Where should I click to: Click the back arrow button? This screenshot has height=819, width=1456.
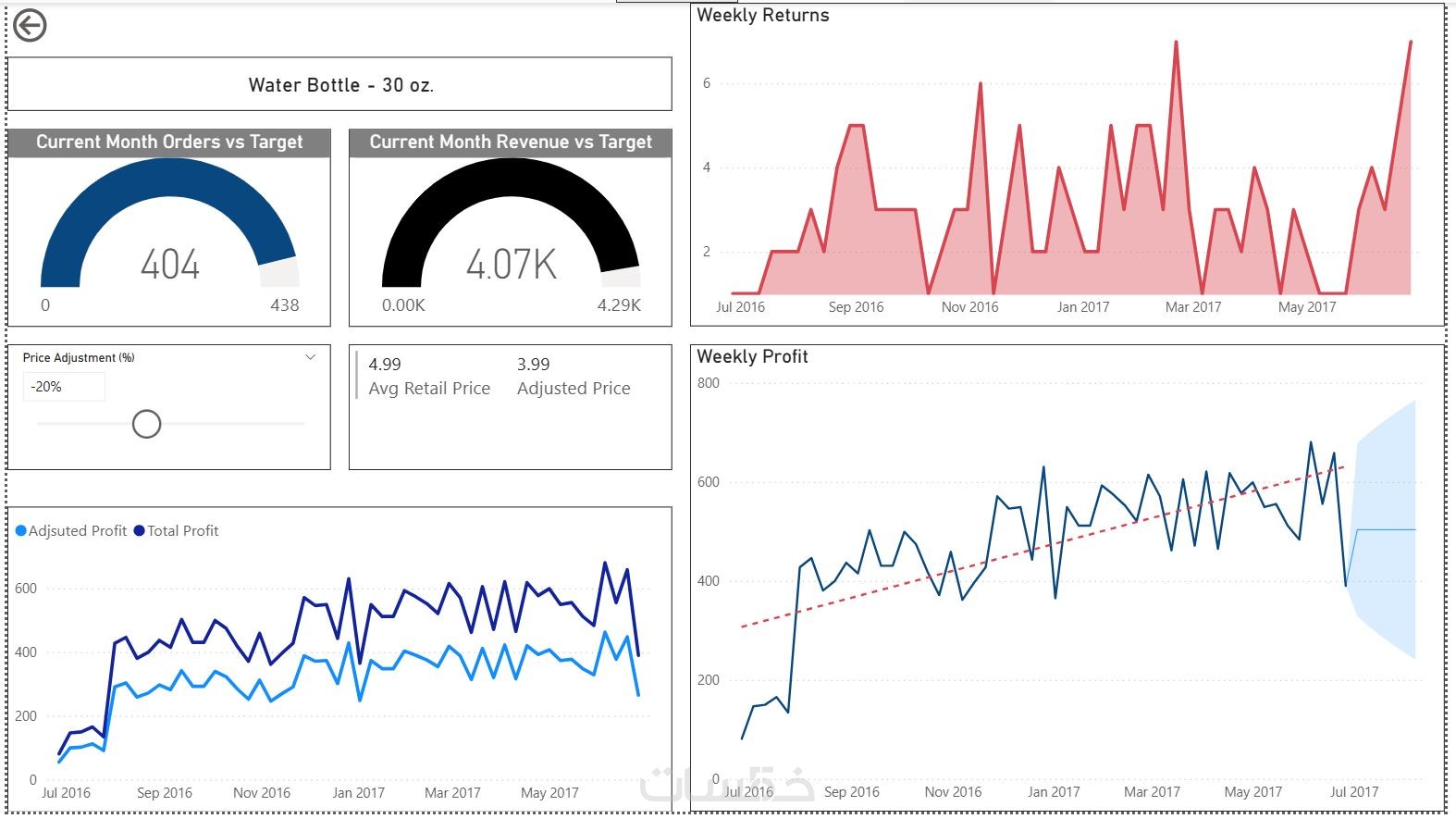pyautogui.click(x=30, y=26)
